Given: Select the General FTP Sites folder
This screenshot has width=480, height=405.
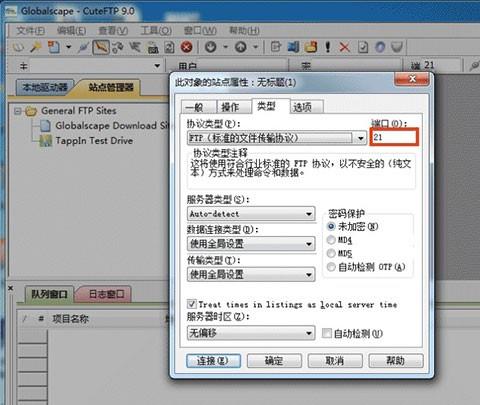Looking at the screenshot, I should click(x=79, y=111).
